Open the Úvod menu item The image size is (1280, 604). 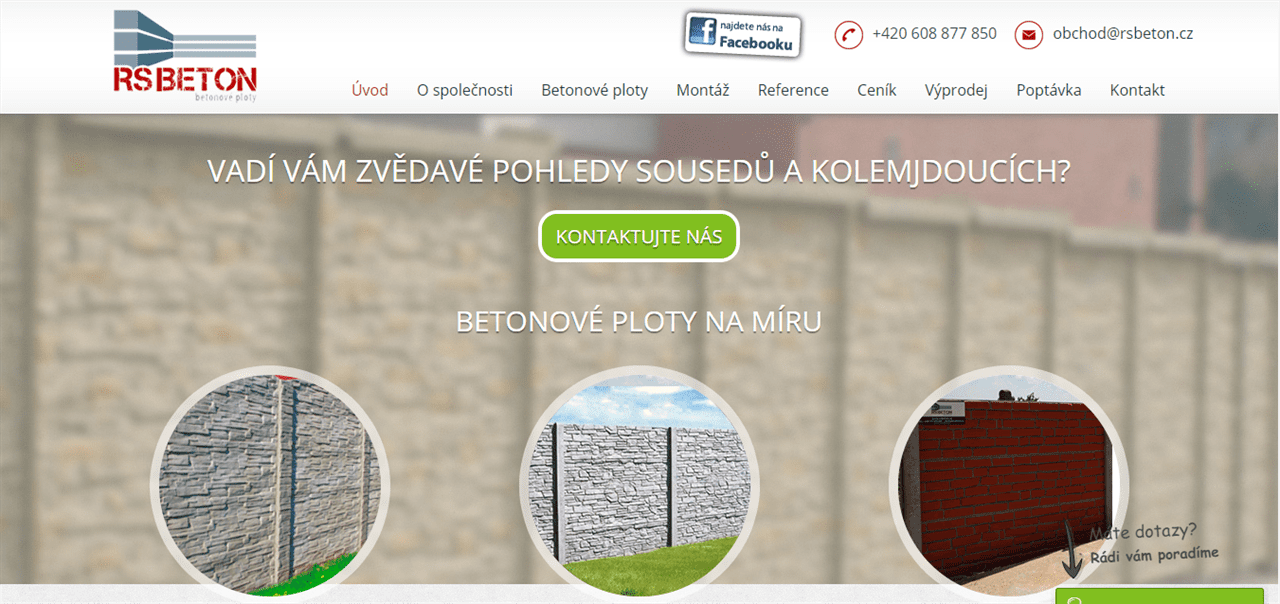click(370, 90)
